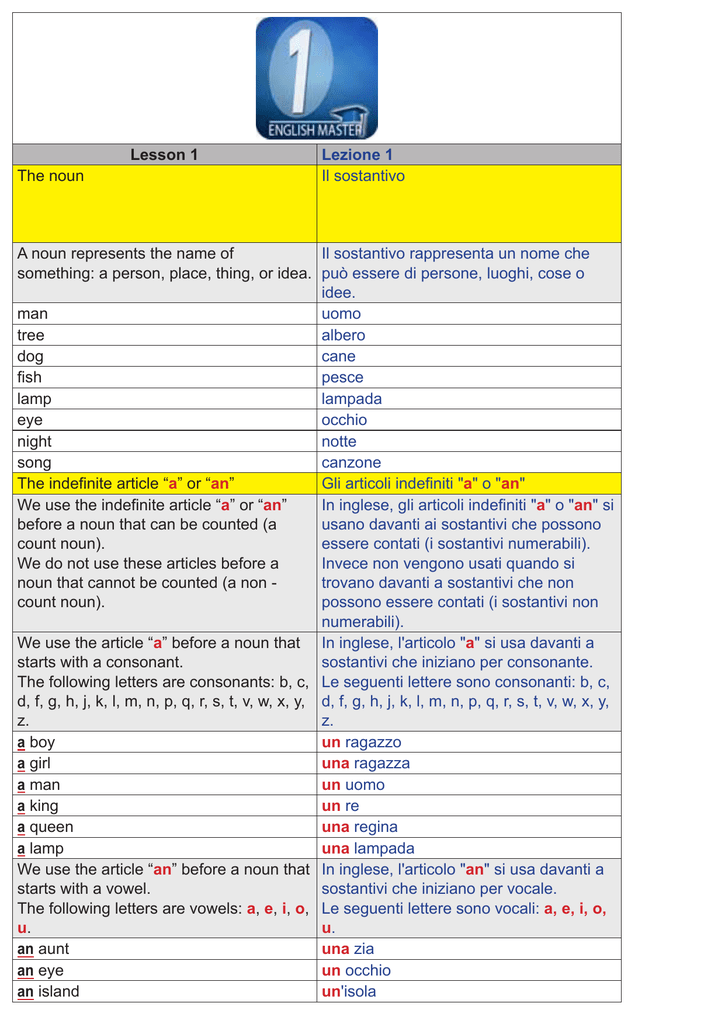Select the word 'lampada' in the noun list
The height and width of the screenshot is (1024, 725).
coord(351,399)
